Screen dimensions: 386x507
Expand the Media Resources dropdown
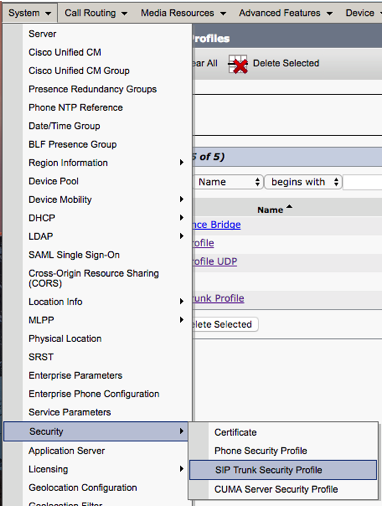183,13
